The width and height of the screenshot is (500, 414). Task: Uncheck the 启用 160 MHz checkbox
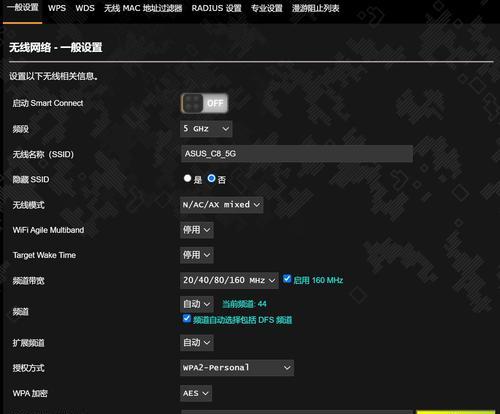[x=287, y=279]
